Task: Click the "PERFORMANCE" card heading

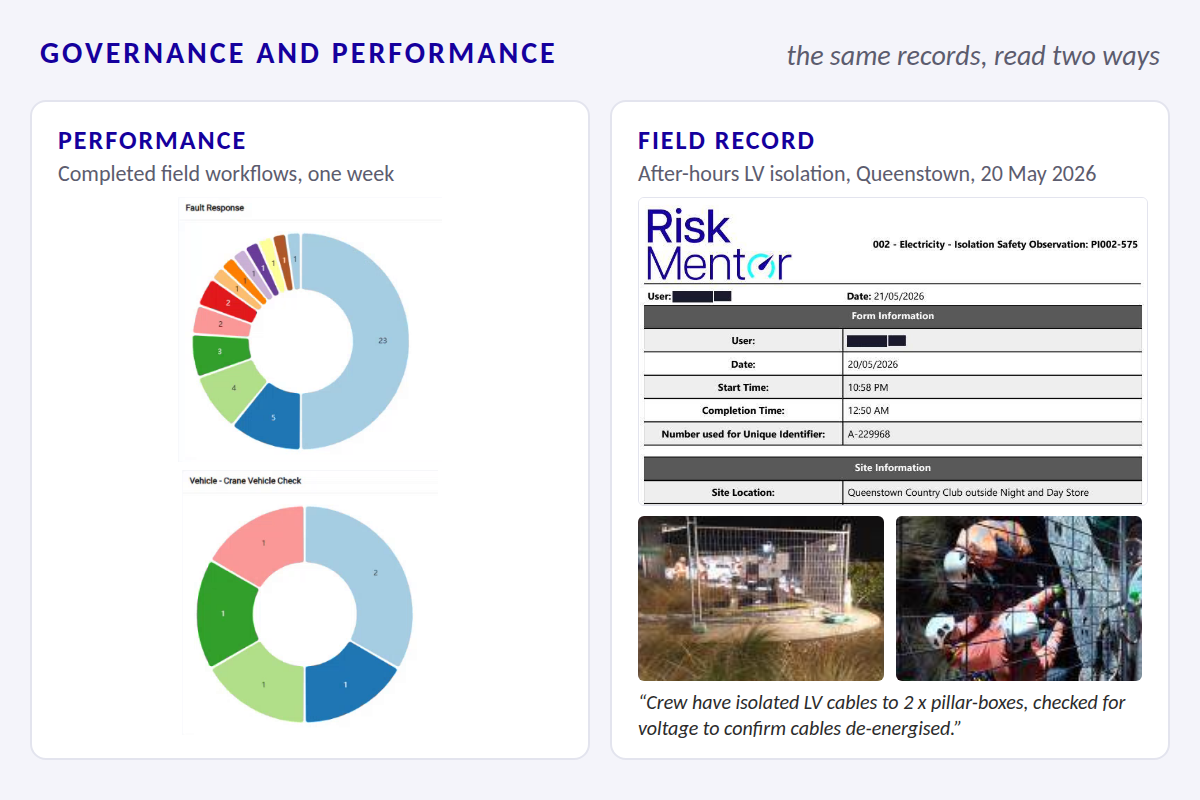Action: click(152, 141)
